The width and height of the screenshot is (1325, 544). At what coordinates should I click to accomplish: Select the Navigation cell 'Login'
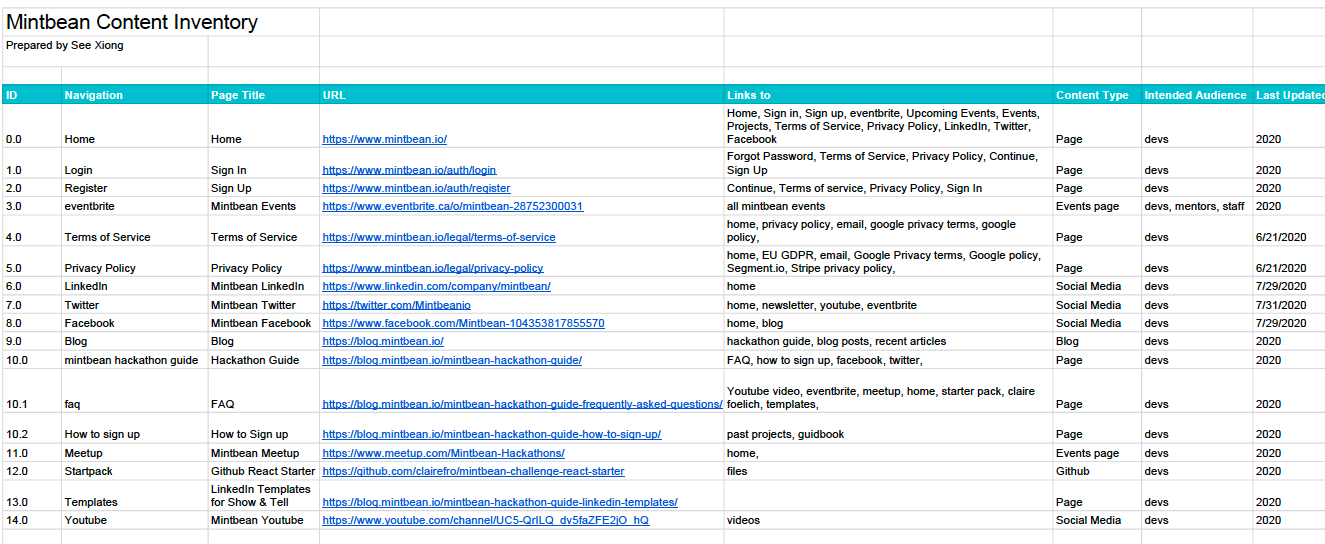pyautogui.click(x=135, y=163)
